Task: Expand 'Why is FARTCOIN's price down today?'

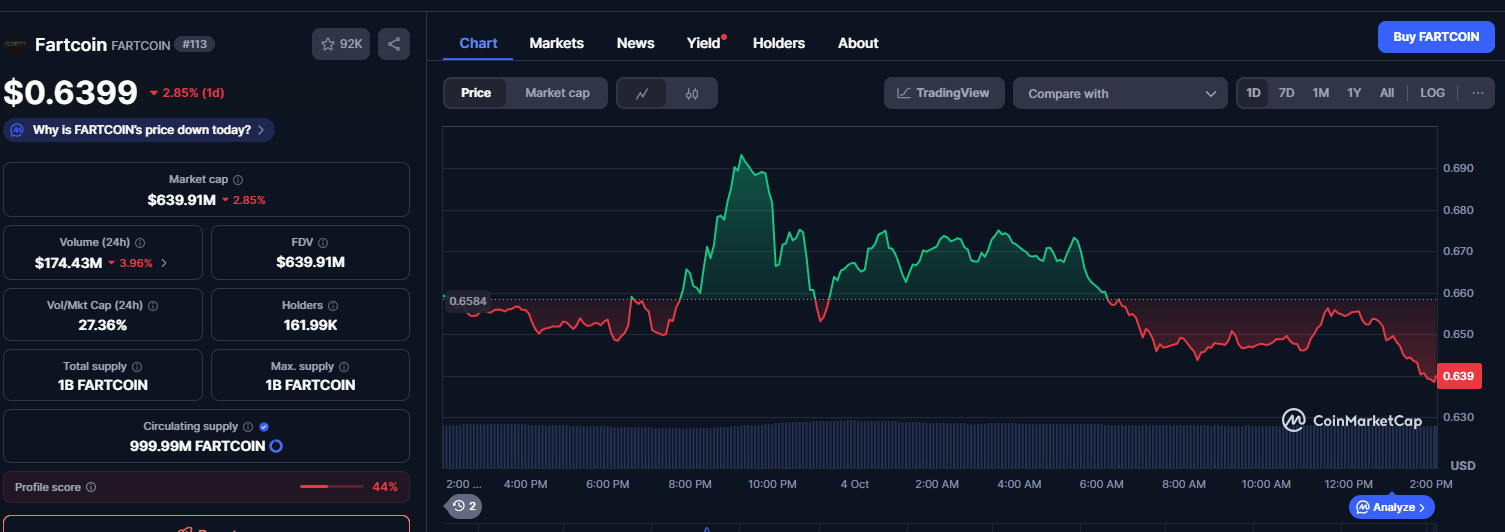Action: 139,130
